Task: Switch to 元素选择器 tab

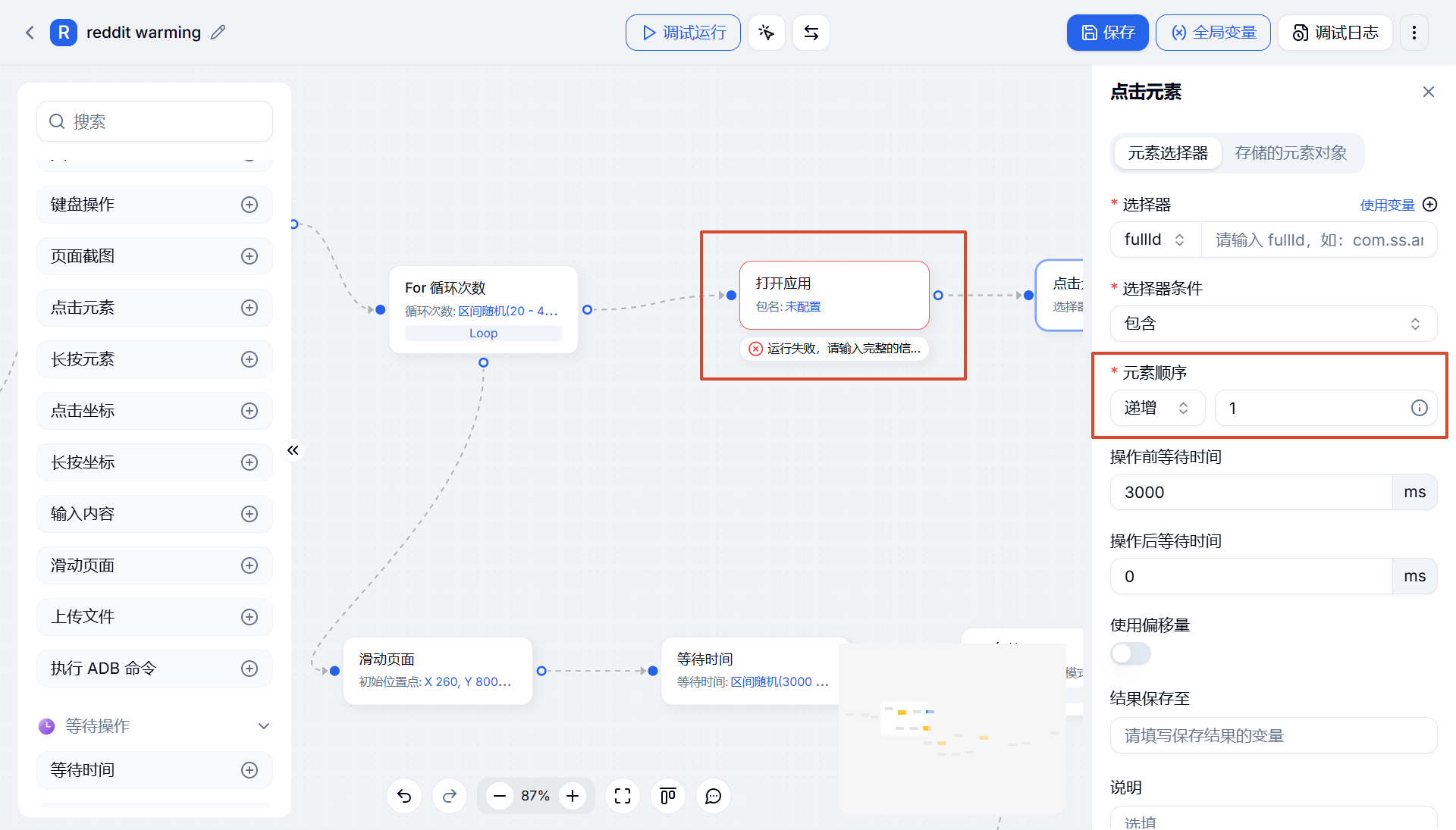Action: pyautogui.click(x=1168, y=153)
